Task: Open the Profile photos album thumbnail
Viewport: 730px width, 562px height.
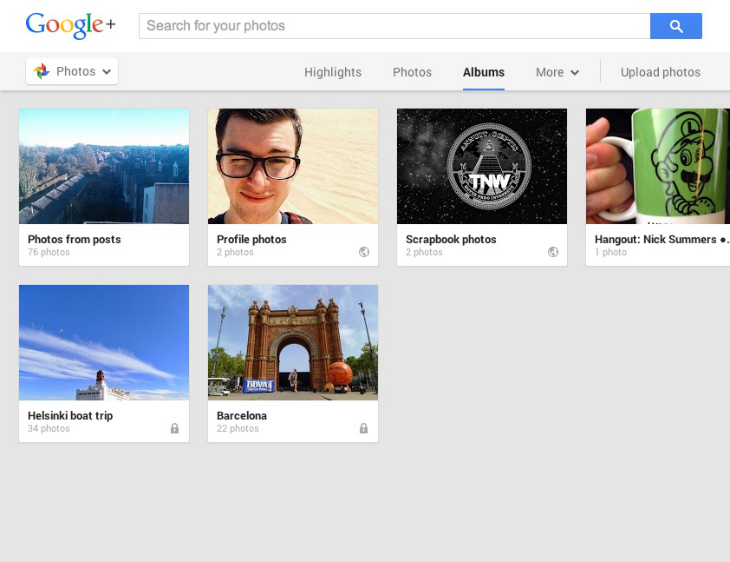Action: (293, 166)
